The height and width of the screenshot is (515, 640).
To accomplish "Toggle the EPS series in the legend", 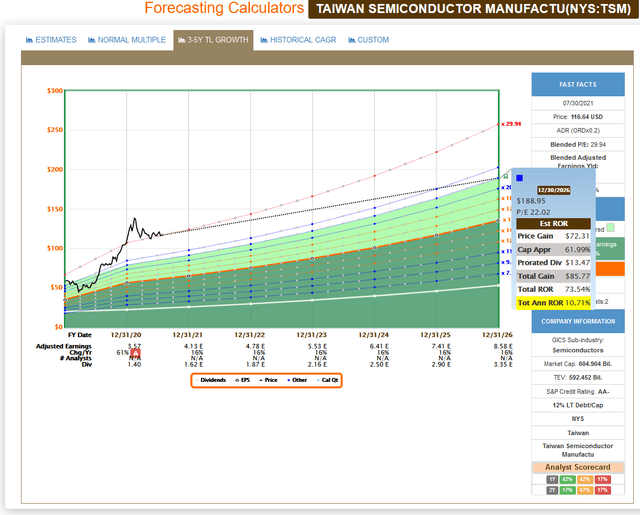I will point(242,380).
